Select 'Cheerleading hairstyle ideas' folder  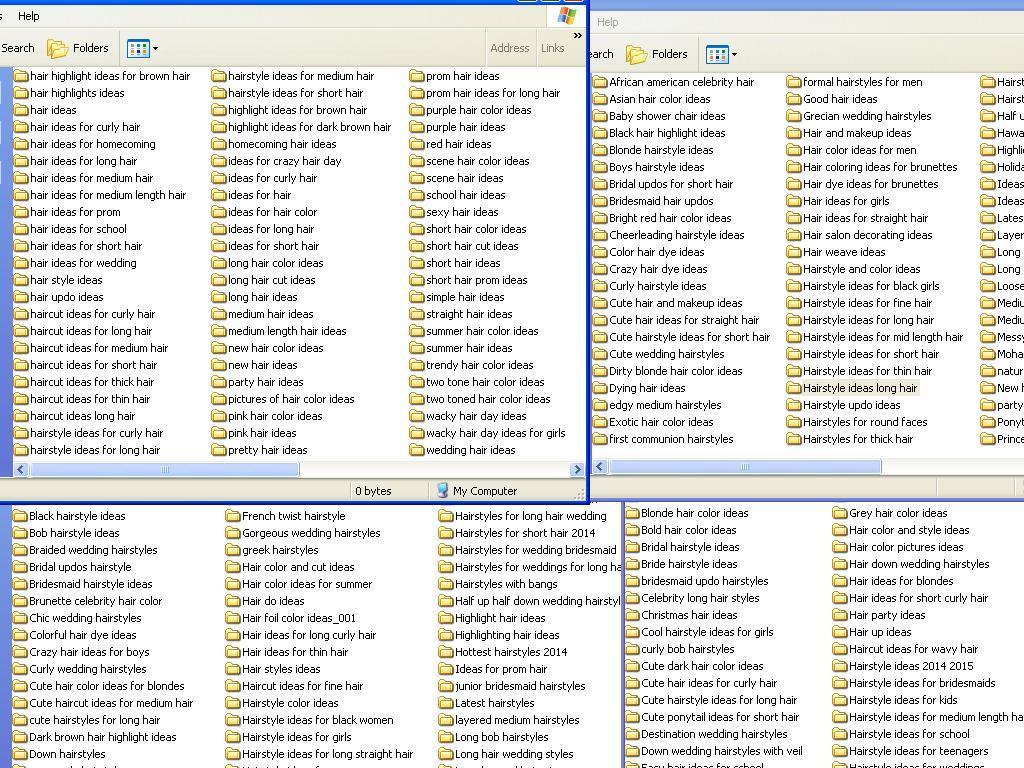coord(669,234)
